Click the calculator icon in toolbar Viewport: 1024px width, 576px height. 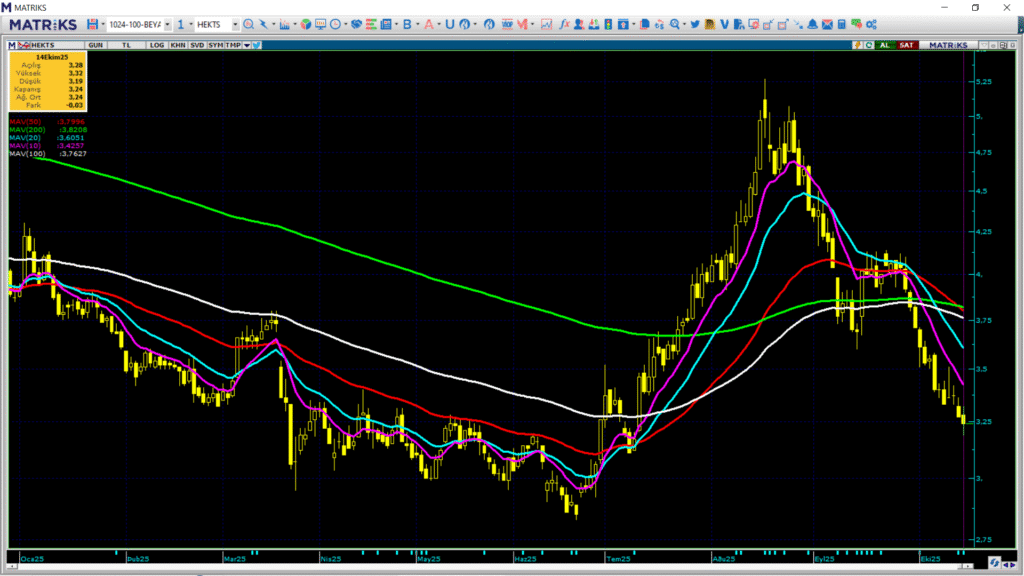(x=841, y=24)
